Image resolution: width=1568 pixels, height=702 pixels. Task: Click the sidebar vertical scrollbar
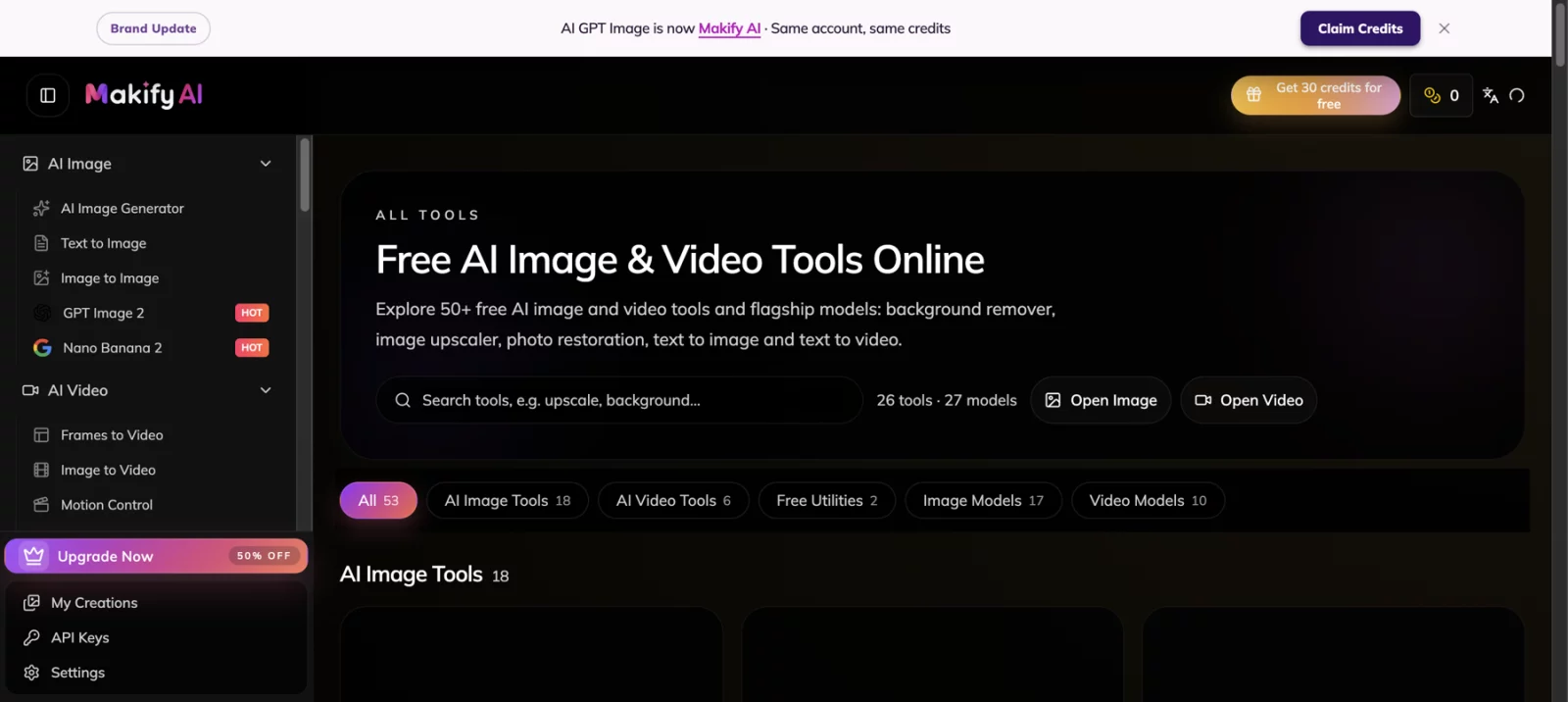(305, 175)
